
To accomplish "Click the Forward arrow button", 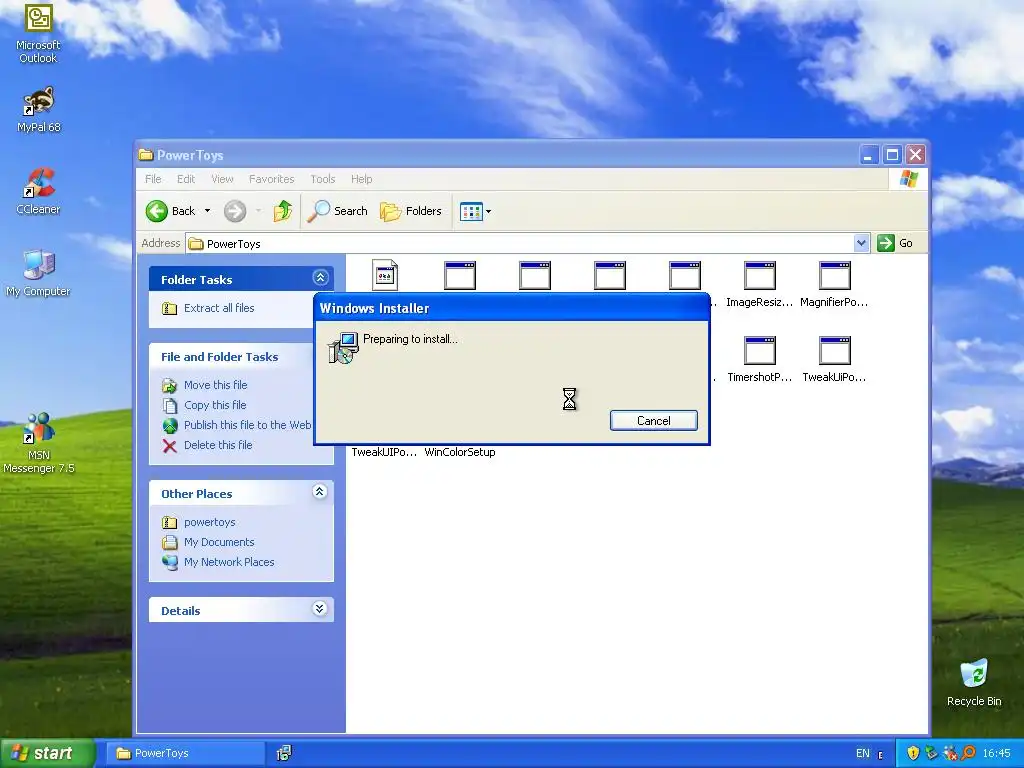I will (235, 211).
